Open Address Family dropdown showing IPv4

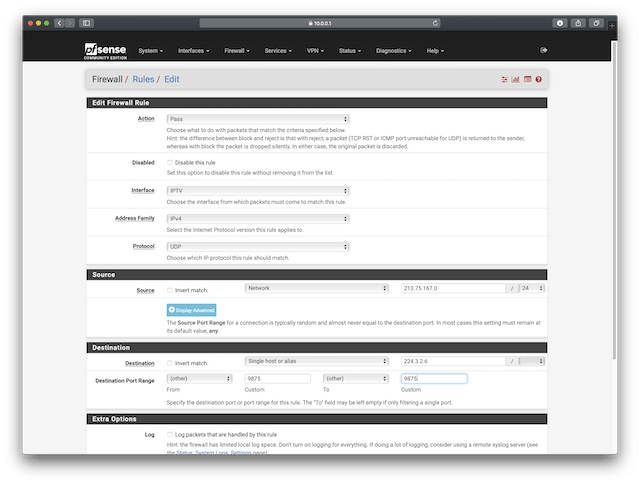coord(258,219)
